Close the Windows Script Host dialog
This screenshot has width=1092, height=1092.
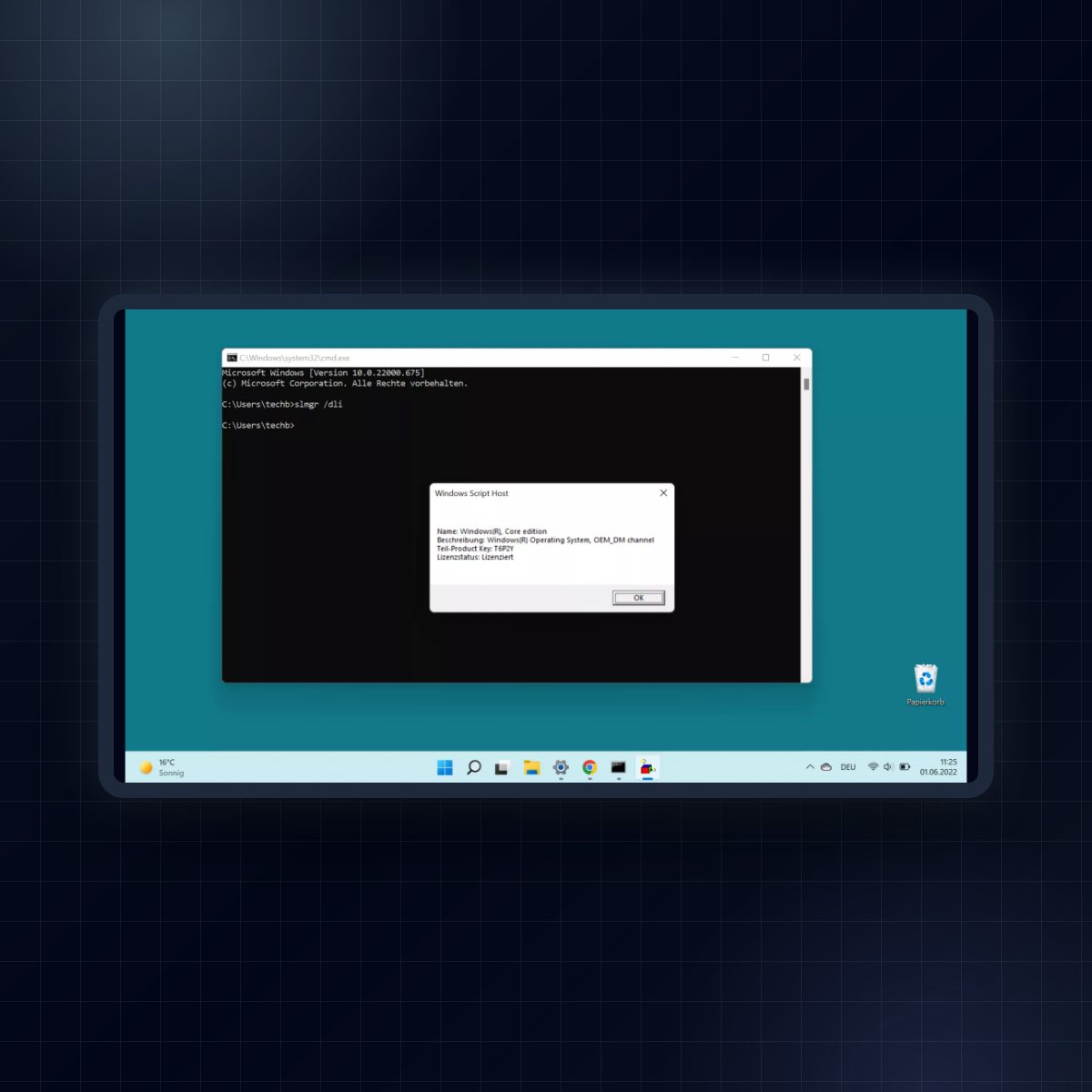(663, 492)
